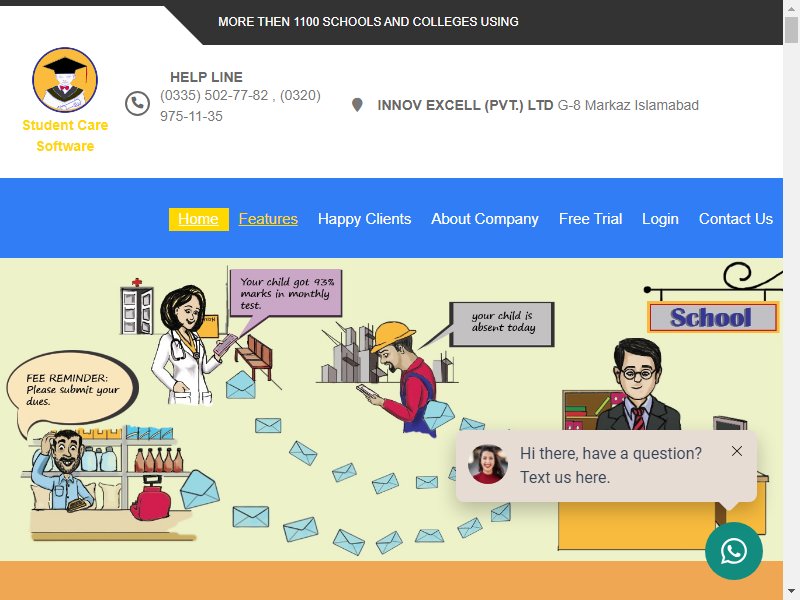The width and height of the screenshot is (800, 600).
Task: Close the 'have a question' chat popup
Action: 736,451
